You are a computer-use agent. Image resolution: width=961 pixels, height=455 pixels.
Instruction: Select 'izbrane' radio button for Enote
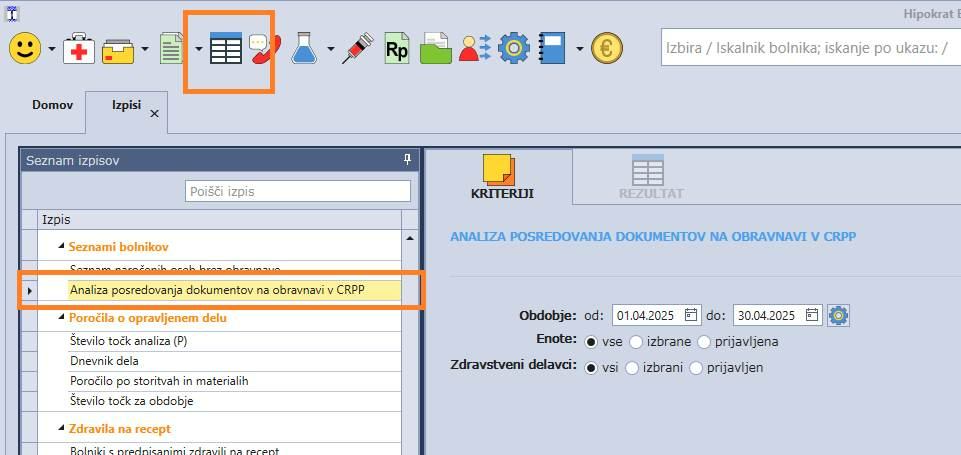coord(637,342)
